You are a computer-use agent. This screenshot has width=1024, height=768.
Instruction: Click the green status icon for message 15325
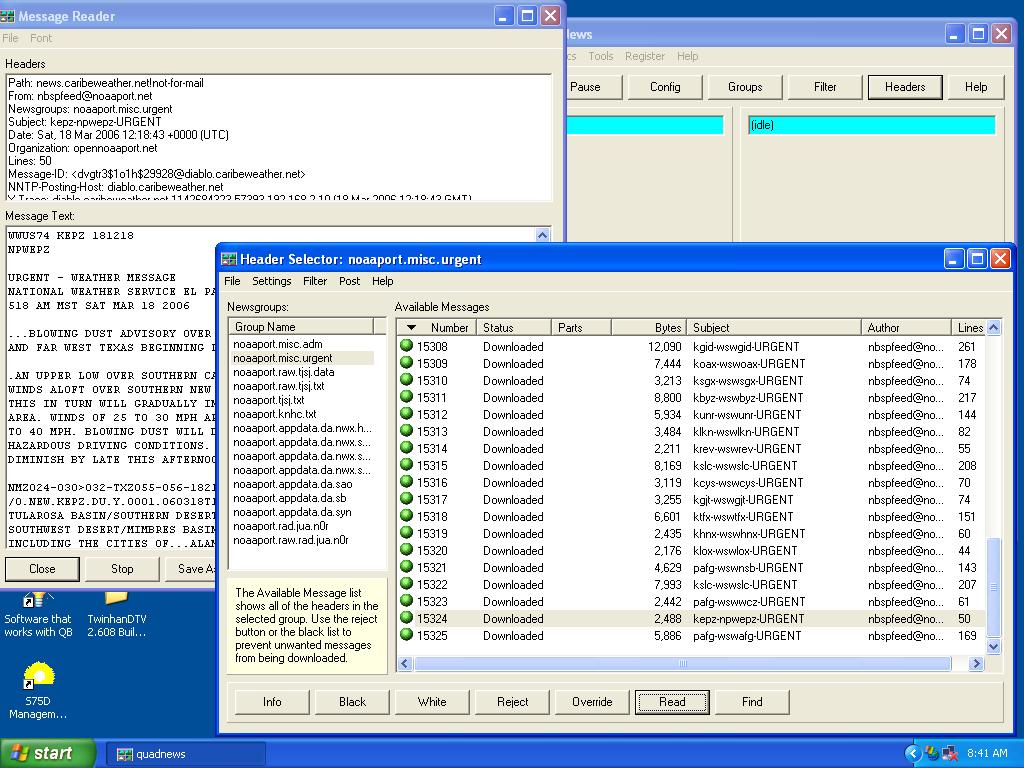coord(406,634)
